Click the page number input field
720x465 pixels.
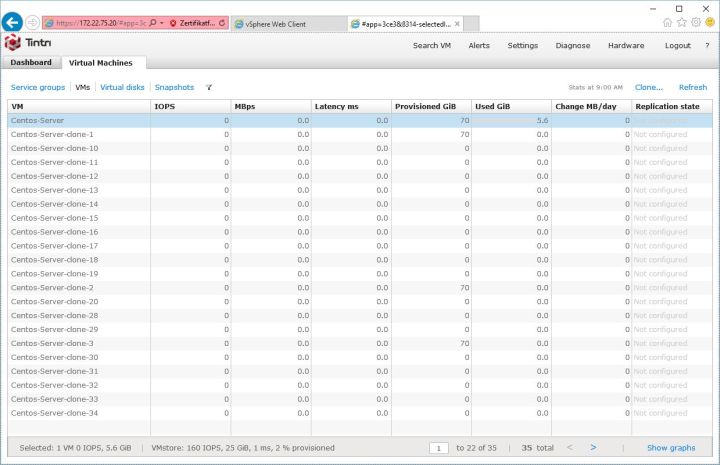point(439,448)
